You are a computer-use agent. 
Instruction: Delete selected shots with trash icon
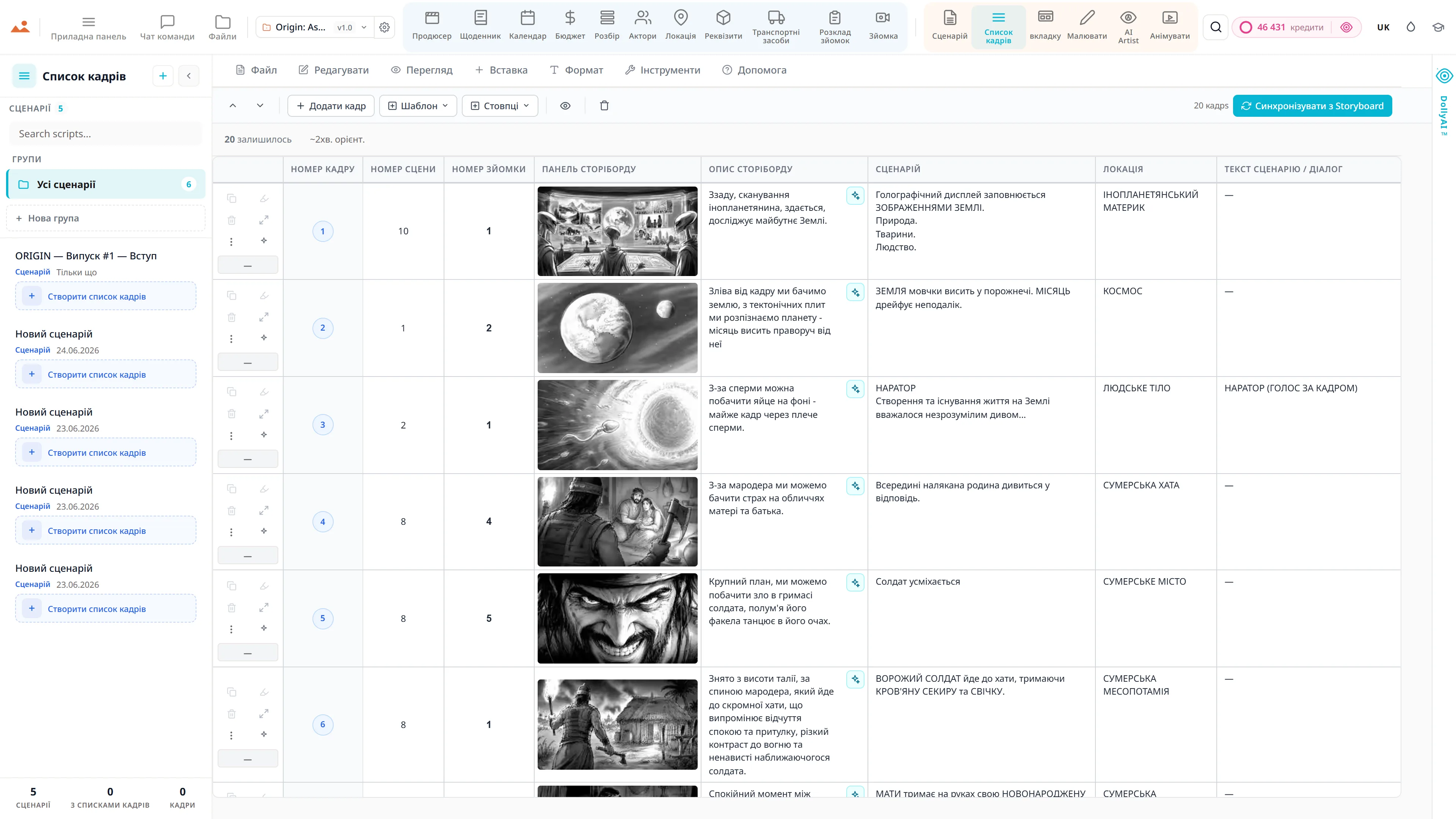[604, 106]
